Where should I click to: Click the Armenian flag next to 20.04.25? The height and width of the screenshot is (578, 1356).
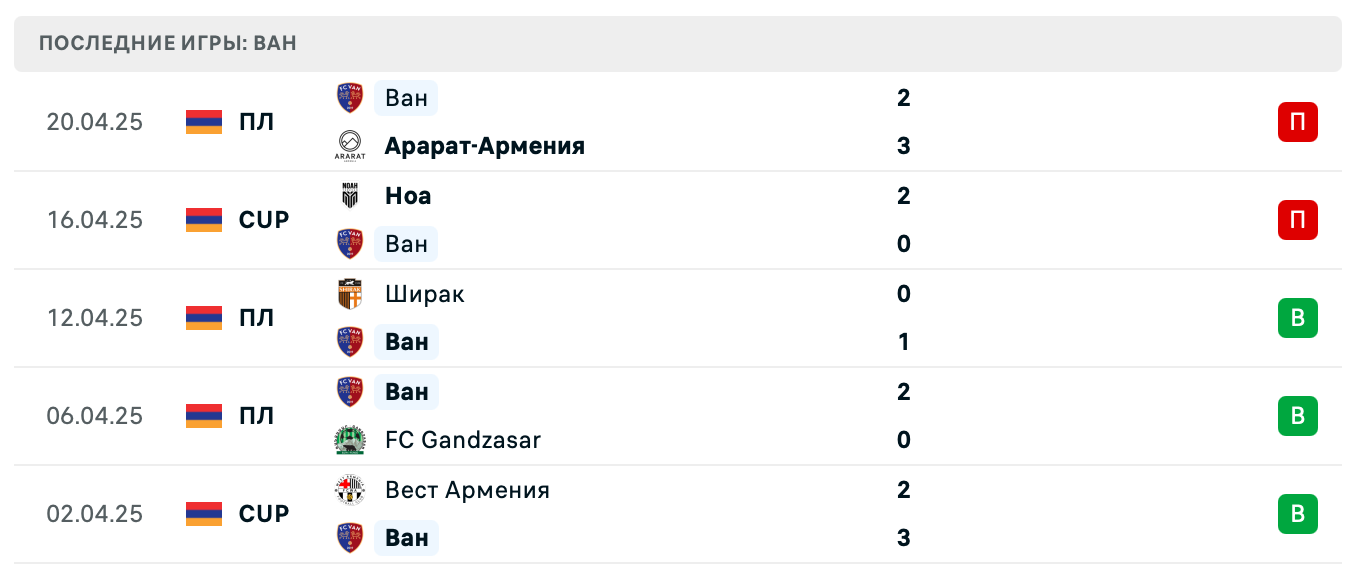[203, 122]
